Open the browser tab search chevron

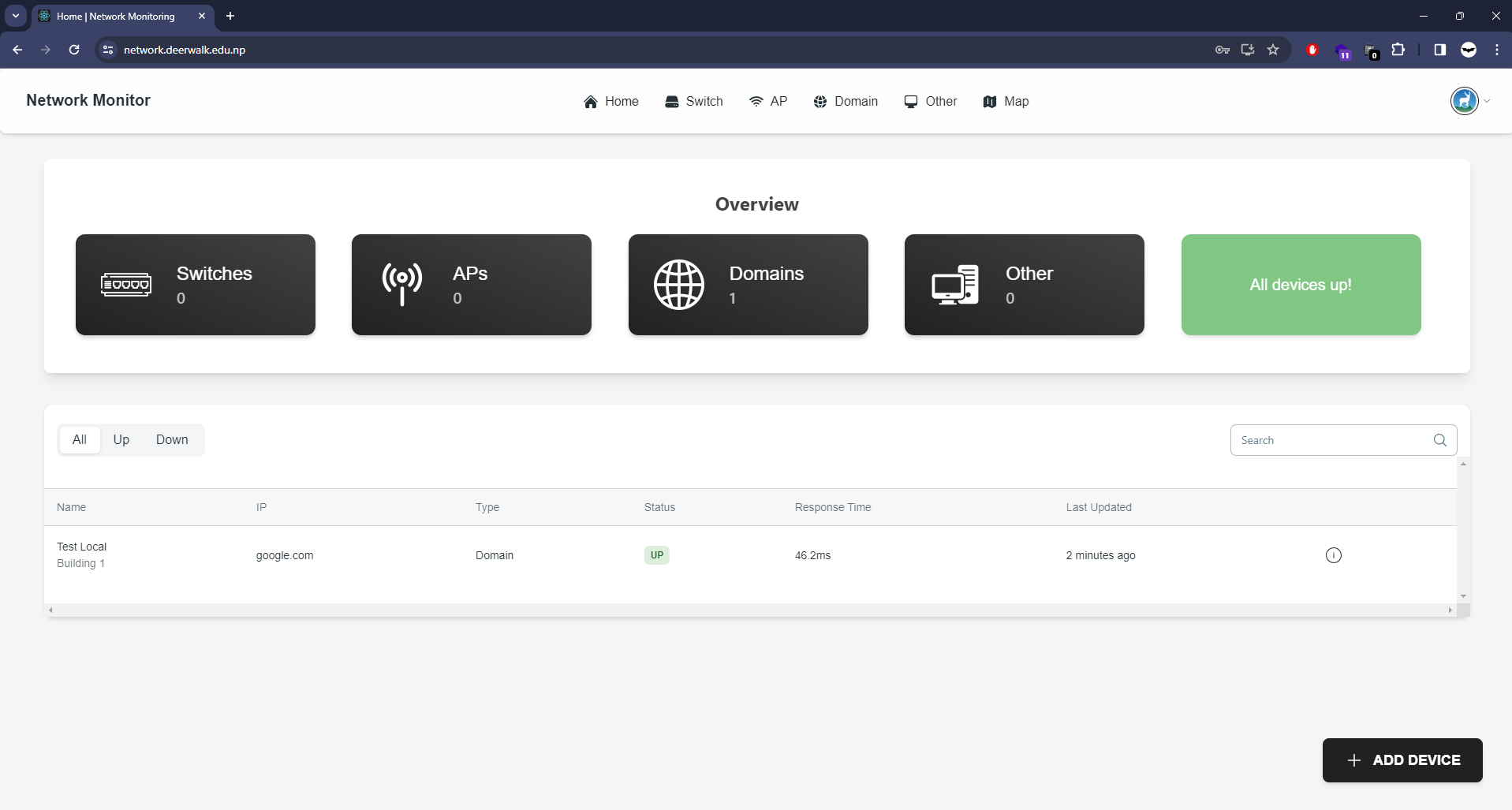[15, 16]
